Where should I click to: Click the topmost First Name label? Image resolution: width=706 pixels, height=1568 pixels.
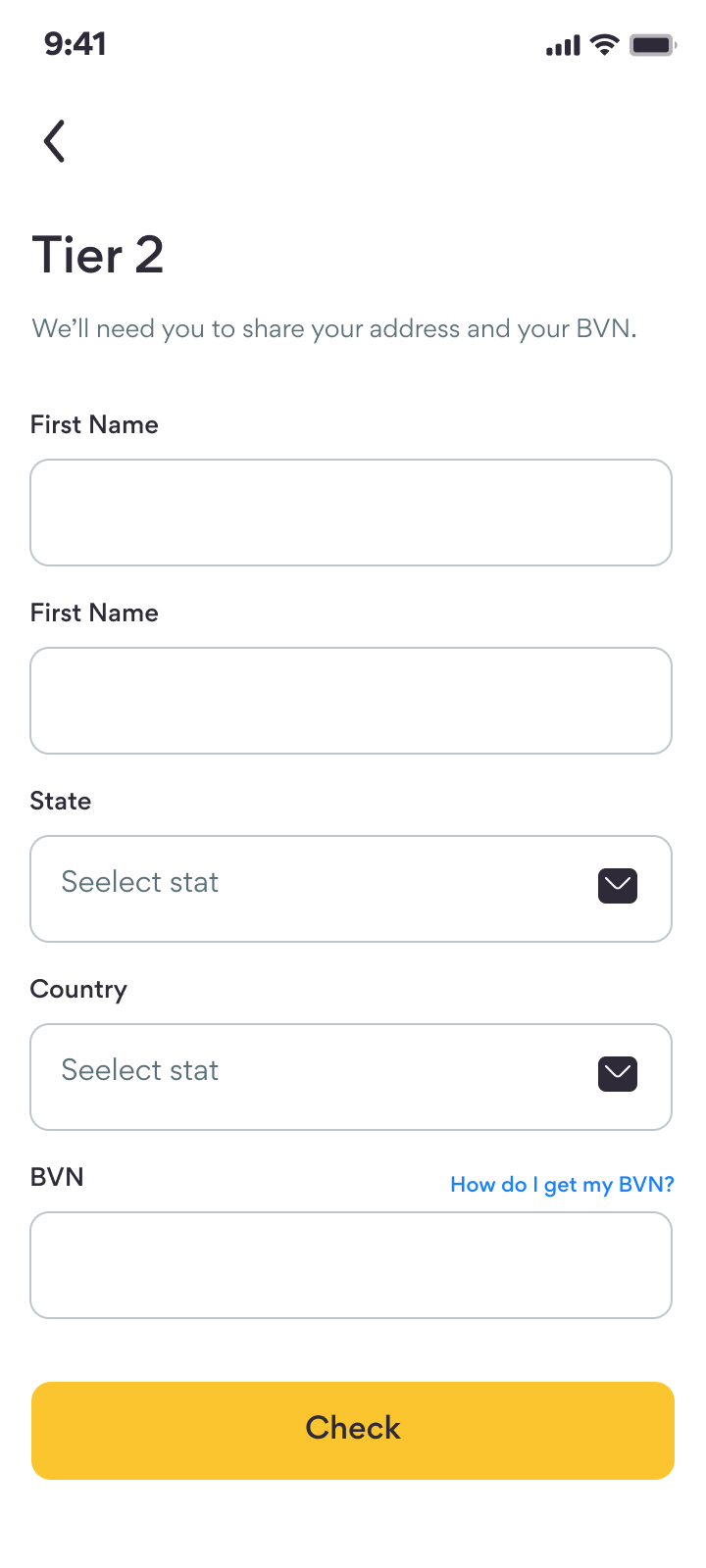[94, 424]
